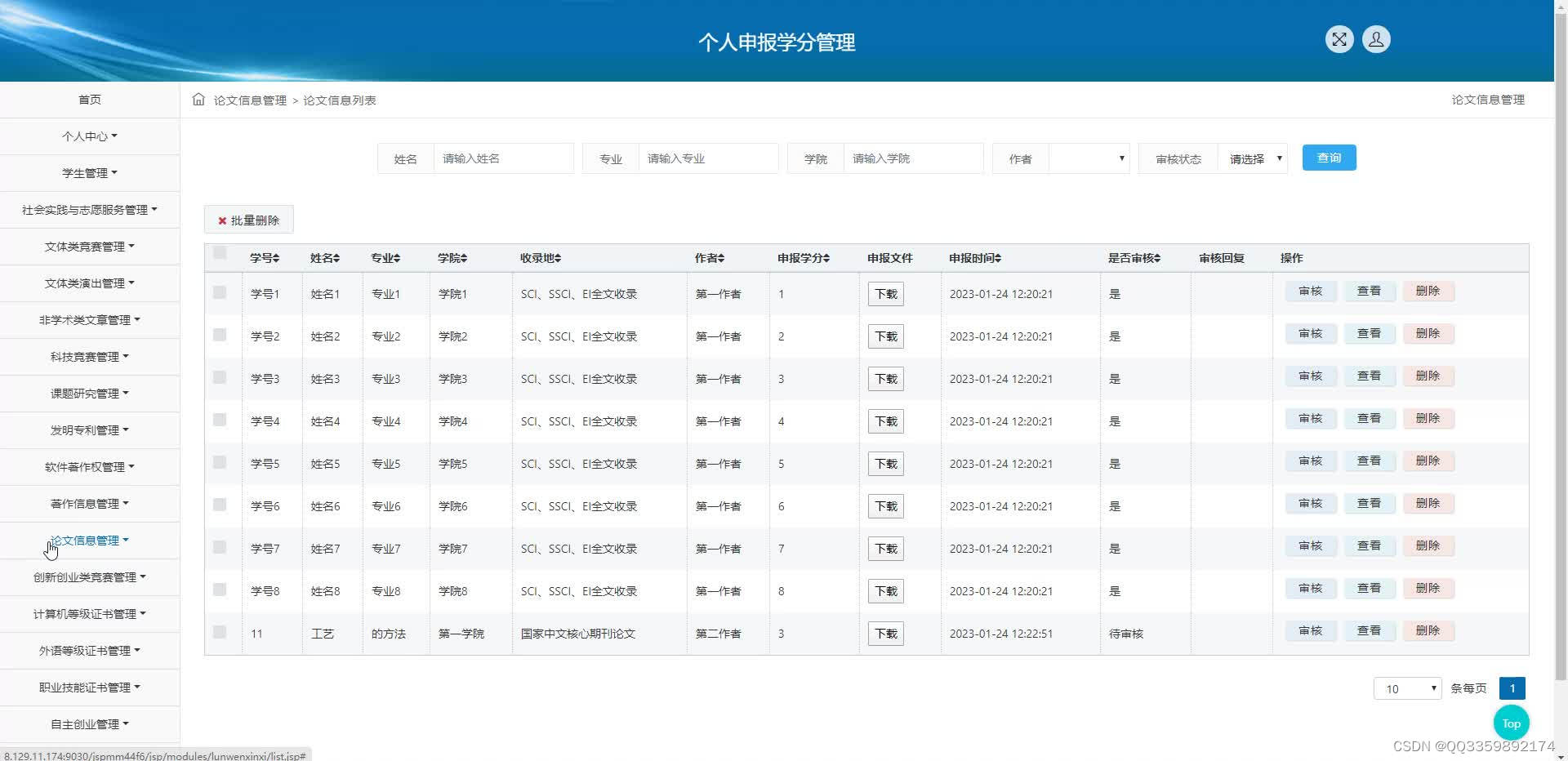1568x761 pixels.
Task: Expand 学生管理 sidebar menu
Action: (90, 173)
